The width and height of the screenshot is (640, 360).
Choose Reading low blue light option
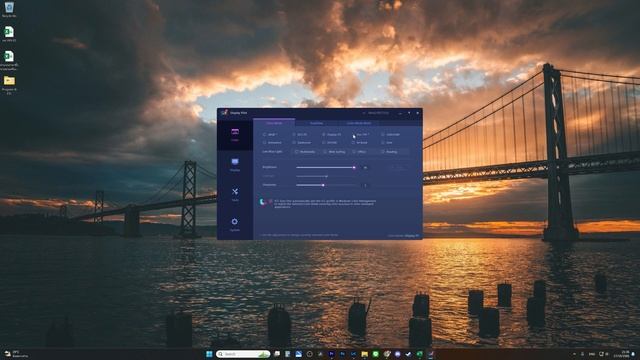[389, 152]
